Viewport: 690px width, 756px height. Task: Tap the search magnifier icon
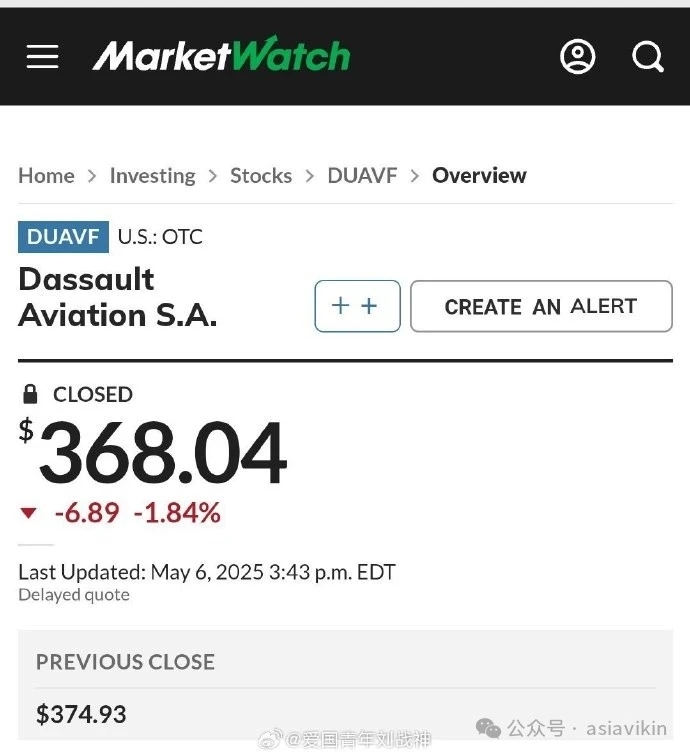coord(648,57)
